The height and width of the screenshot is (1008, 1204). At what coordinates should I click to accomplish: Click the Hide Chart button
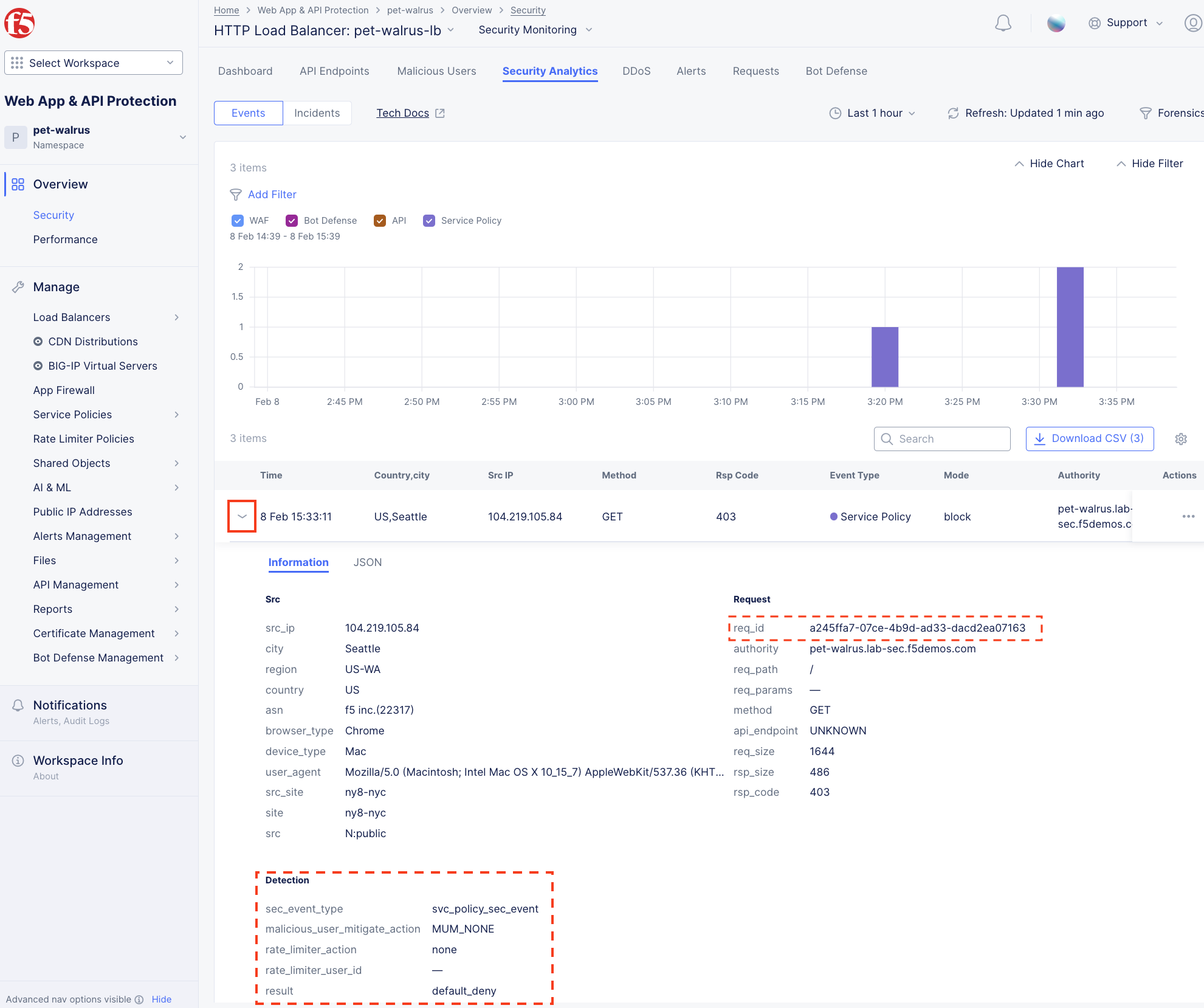pyautogui.click(x=1049, y=164)
